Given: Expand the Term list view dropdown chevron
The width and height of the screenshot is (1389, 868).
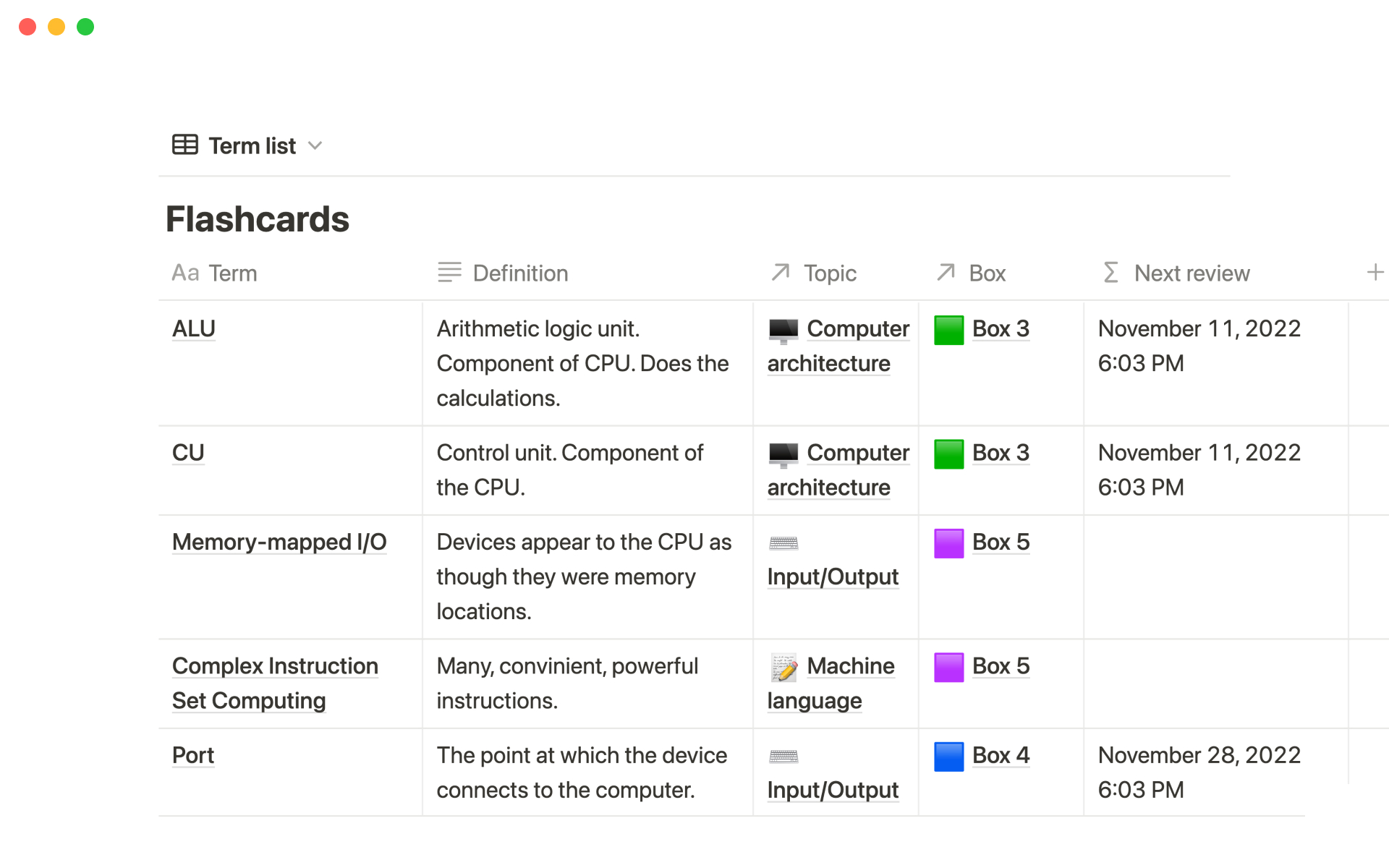Looking at the screenshot, I should click(315, 145).
